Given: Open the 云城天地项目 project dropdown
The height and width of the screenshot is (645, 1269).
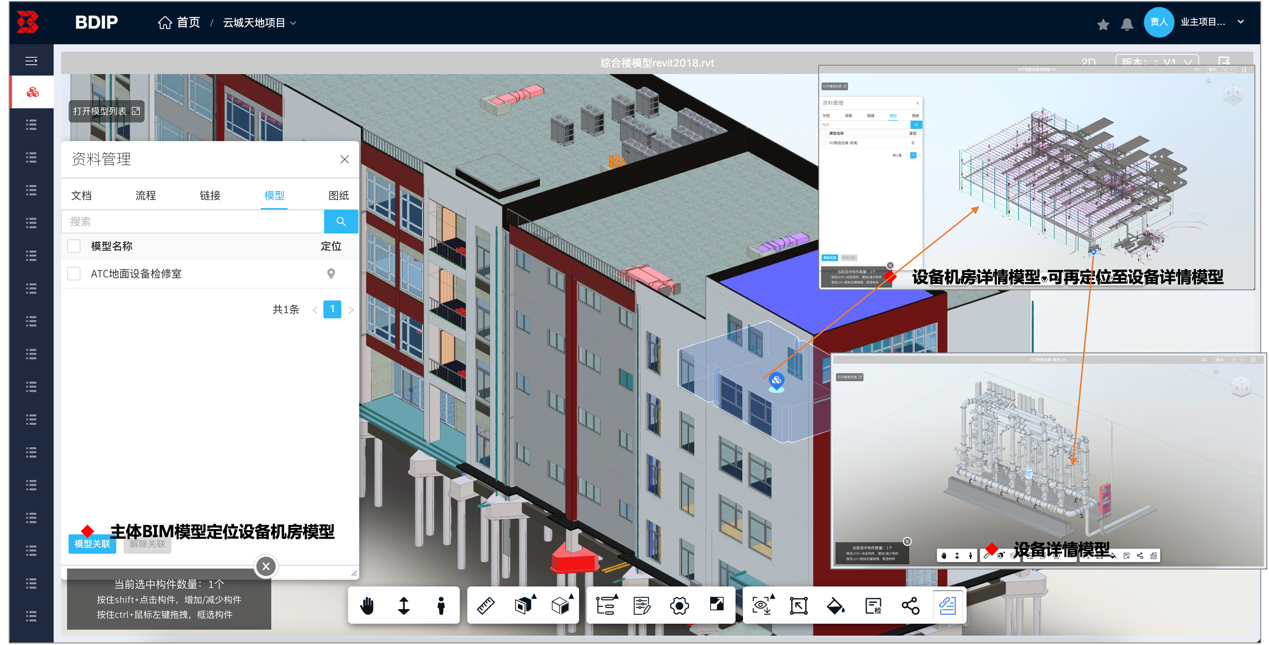Looking at the screenshot, I should 259,22.
